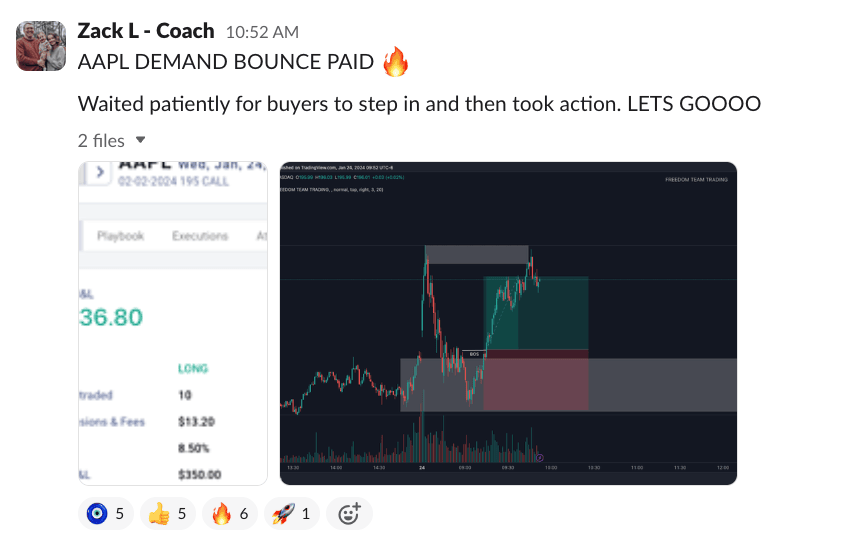The height and width of the screenshot is (540, 860).
Task: Click the red stop-loss zone on chart
Action: [x=536, y=380]
